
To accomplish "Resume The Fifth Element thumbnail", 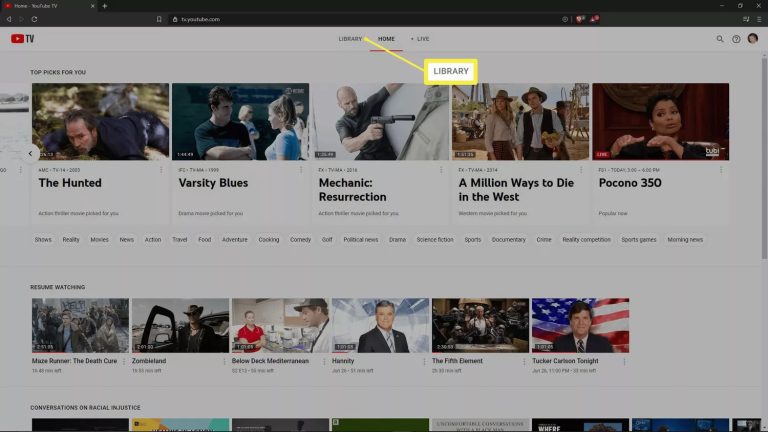I will 480,325.
